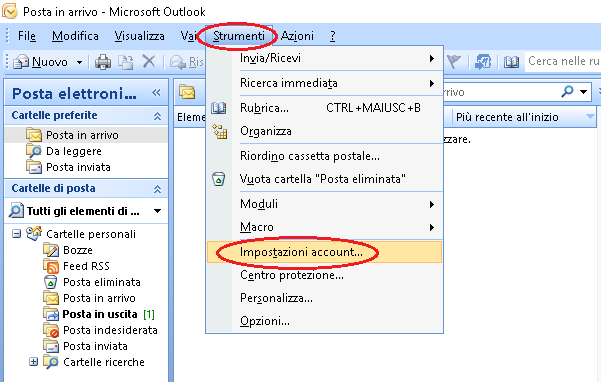Open Posta inviata under Cartelle personali
601x382 pixels.
(x=95, y=346)
